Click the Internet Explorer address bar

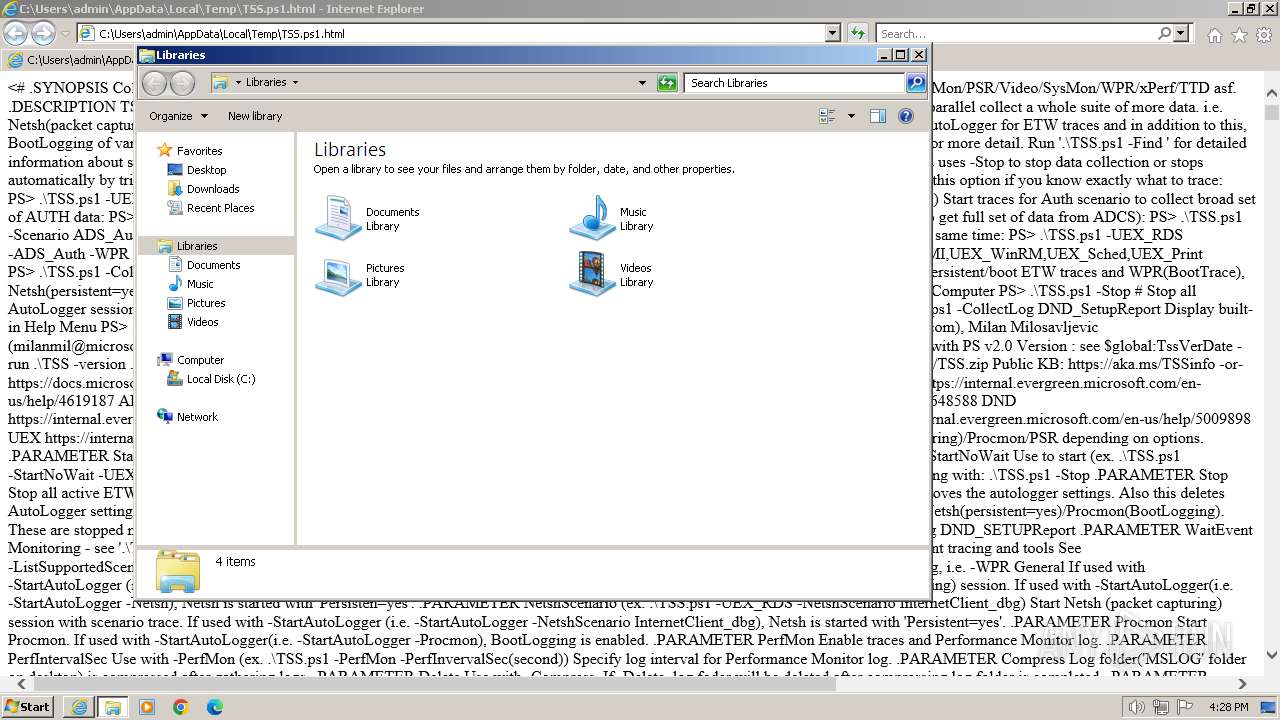452,33
